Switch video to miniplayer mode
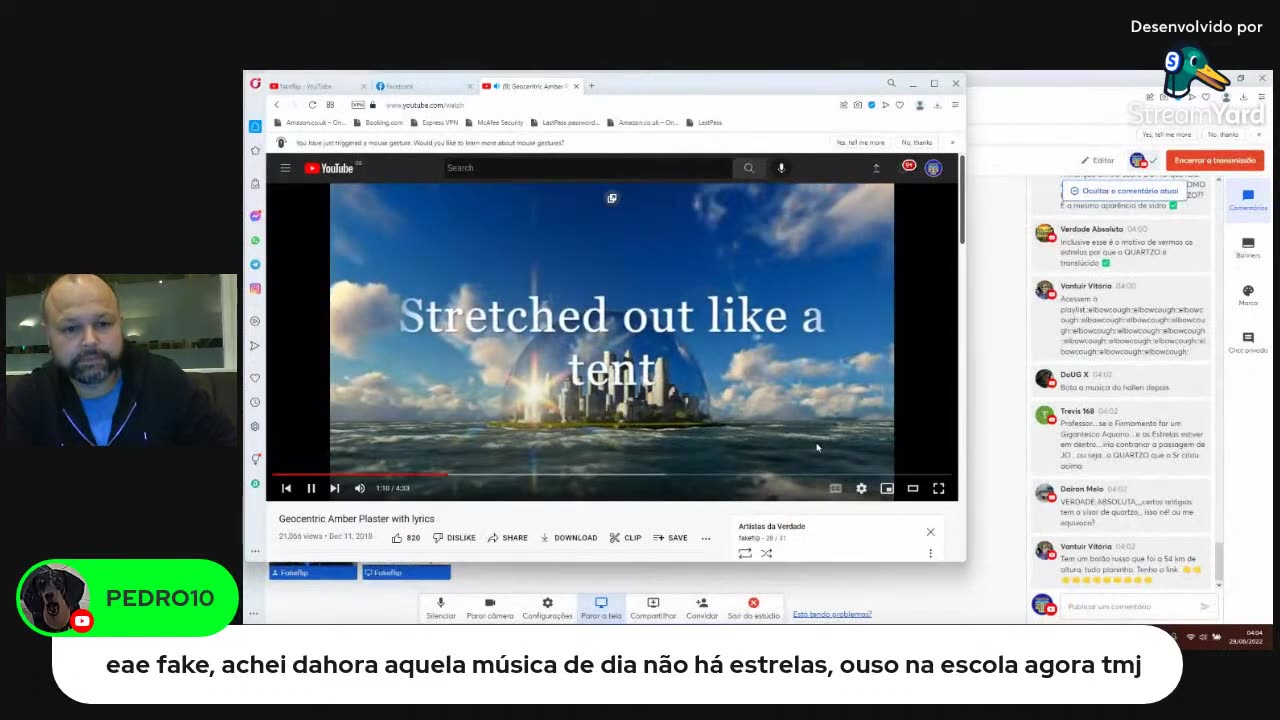1280x720 pixels. click(x=887, y=488)
